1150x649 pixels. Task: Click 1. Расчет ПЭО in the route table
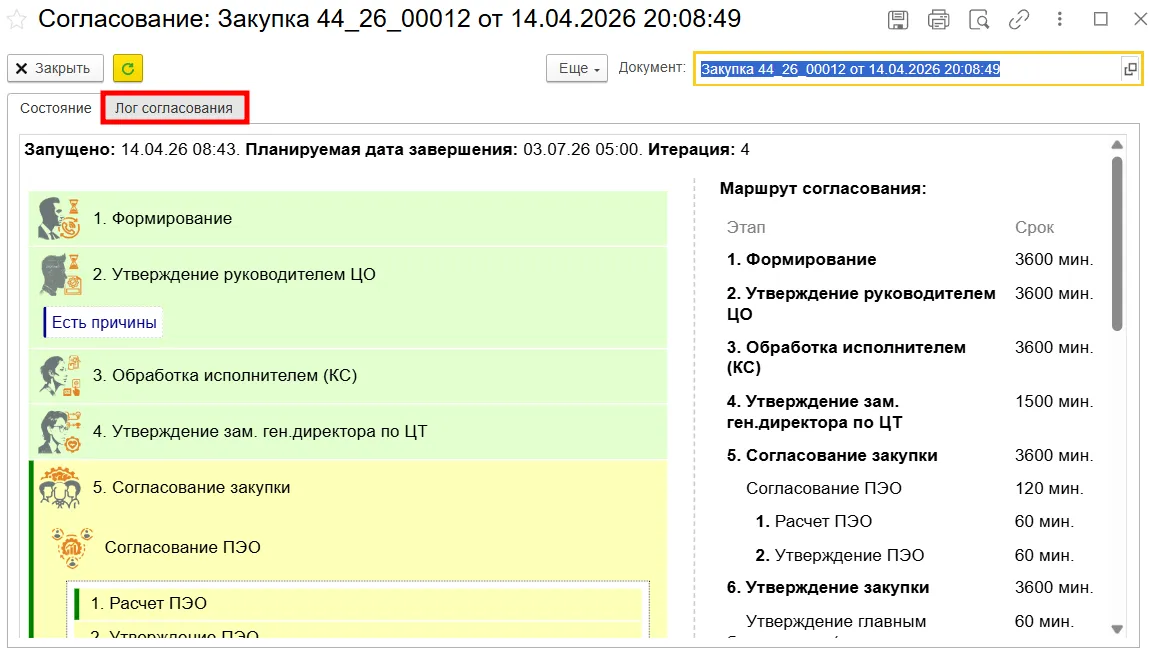click(x=813, y=521)
